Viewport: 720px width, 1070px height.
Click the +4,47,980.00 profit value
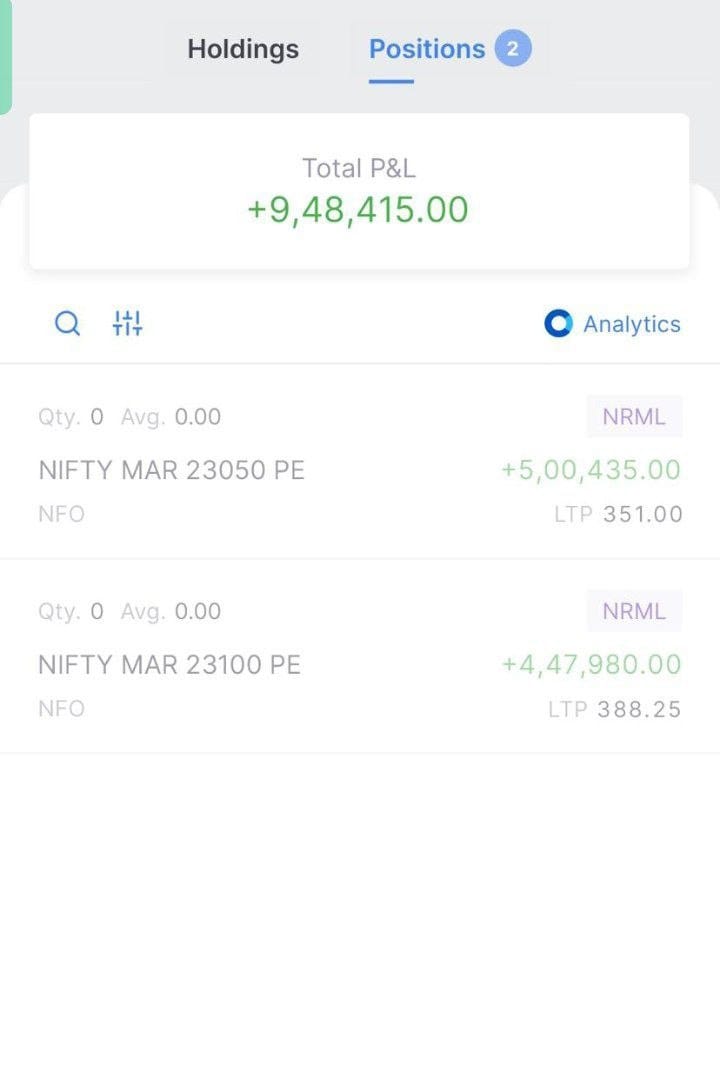[591, 665]
